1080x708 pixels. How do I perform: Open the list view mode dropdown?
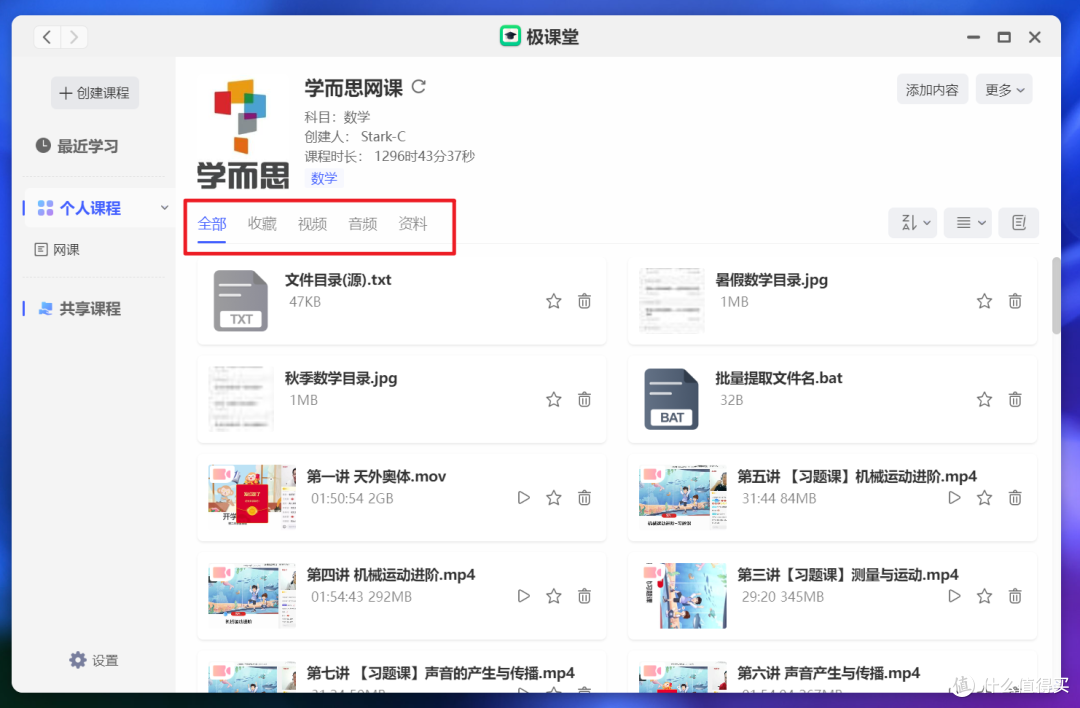pos(968,222)
